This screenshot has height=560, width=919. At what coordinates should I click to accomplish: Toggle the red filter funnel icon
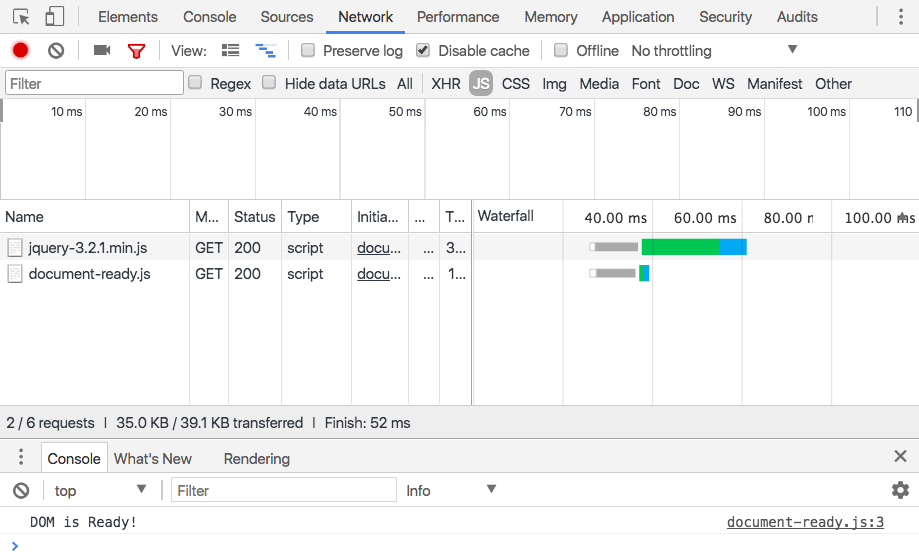[137, 52]
